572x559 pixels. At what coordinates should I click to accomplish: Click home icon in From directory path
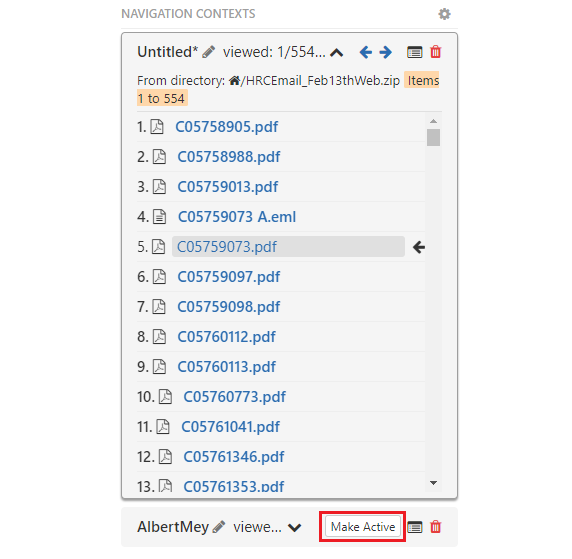234,80
